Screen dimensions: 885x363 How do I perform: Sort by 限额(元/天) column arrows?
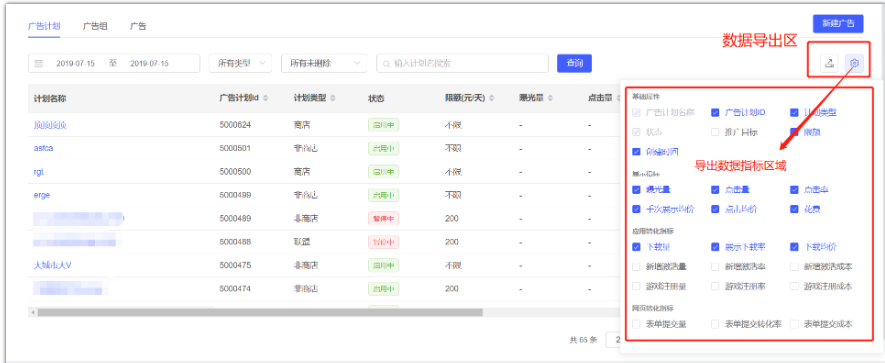pos(492,98)
